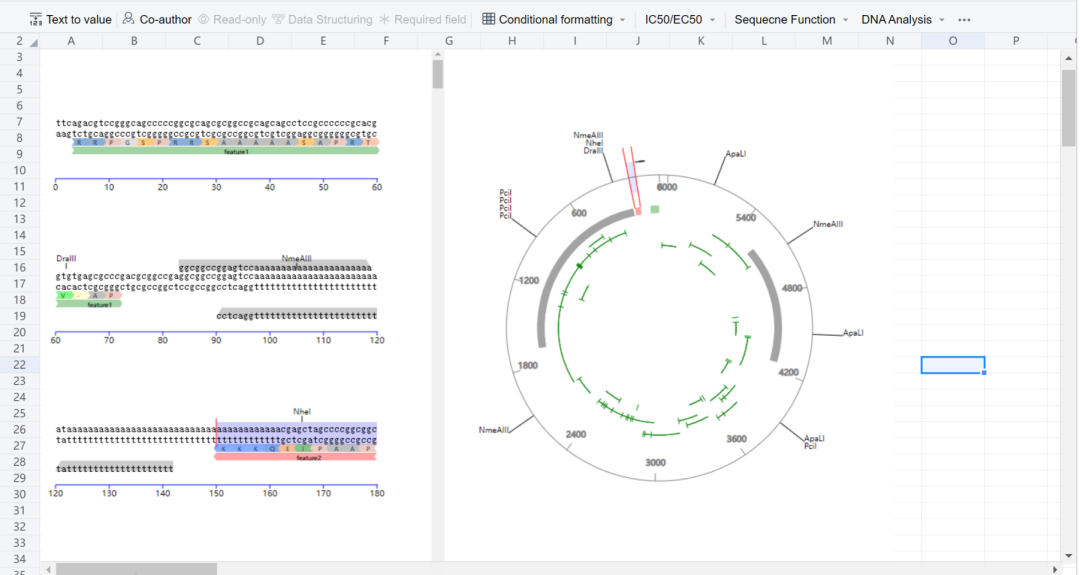Click the select-all corner triangle

pos(34,43)
